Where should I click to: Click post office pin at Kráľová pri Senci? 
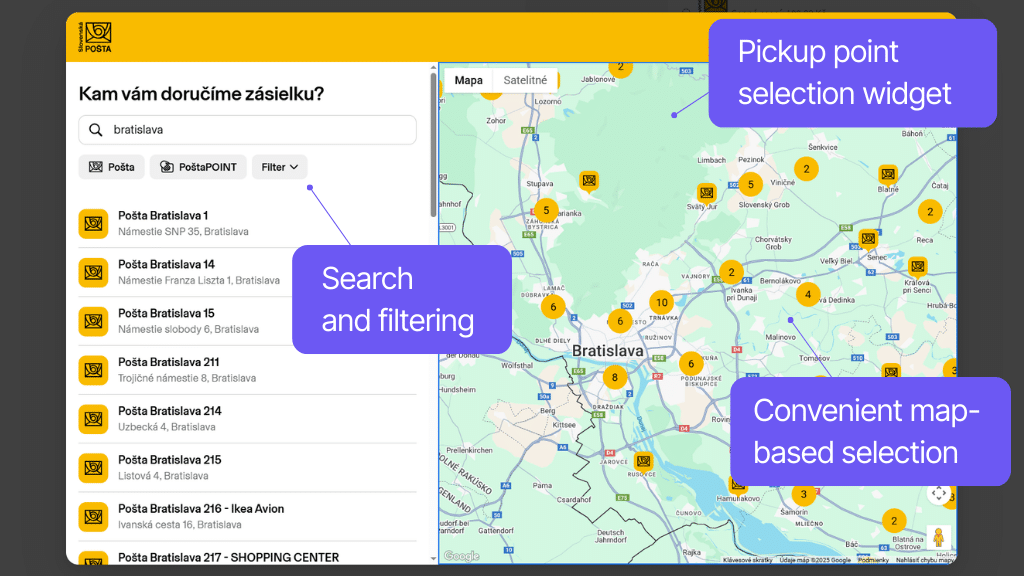[918, 267]
